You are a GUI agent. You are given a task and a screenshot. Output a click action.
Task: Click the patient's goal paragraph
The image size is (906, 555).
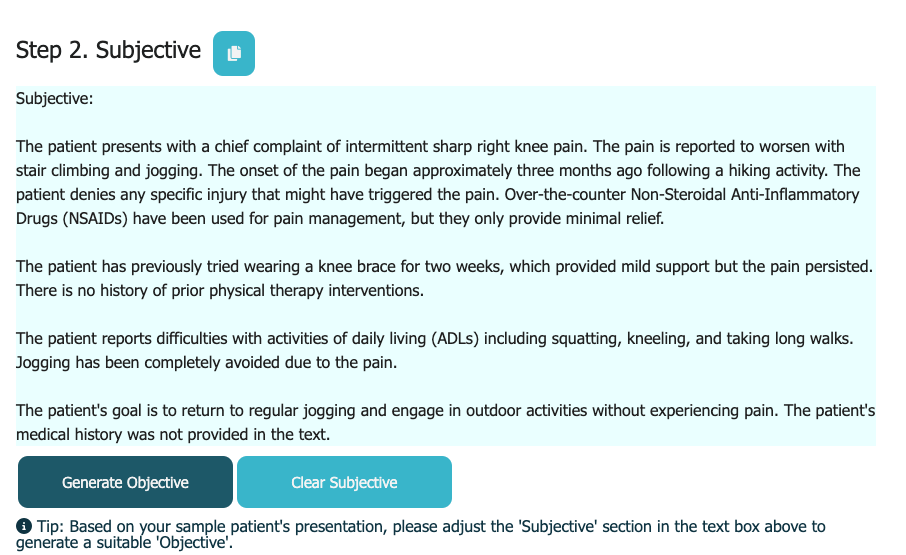[445, 422]
